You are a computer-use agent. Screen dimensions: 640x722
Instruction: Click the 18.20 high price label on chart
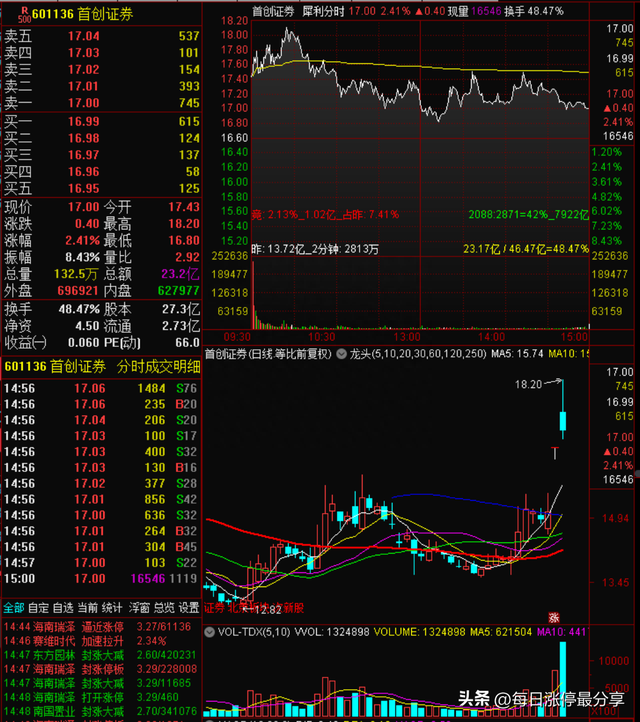point(529,384)
